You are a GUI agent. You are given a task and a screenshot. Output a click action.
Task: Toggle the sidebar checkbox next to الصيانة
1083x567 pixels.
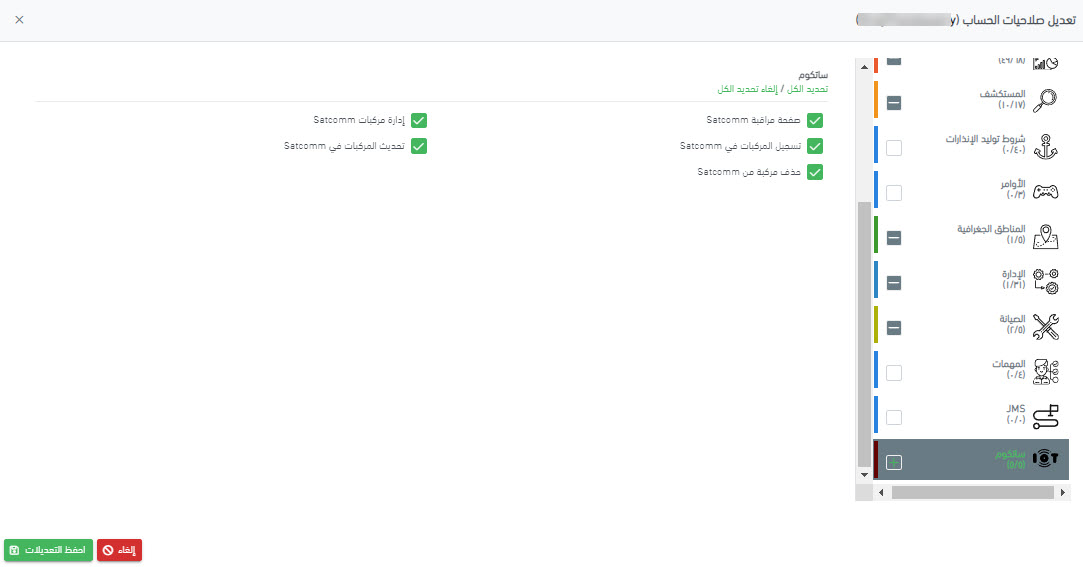(894, 328)
